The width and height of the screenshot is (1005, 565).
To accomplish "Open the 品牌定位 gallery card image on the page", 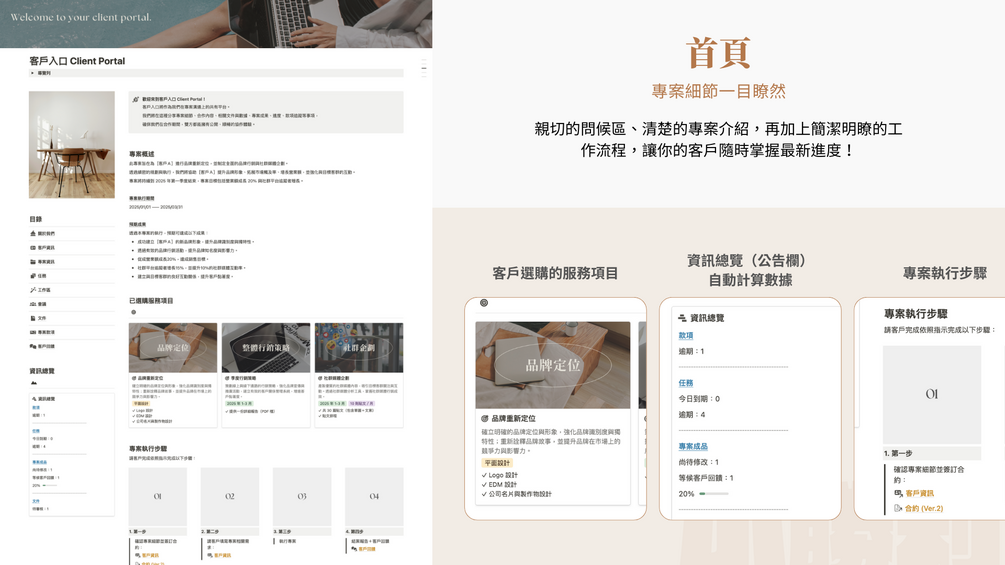I will [x=173, y=347].
